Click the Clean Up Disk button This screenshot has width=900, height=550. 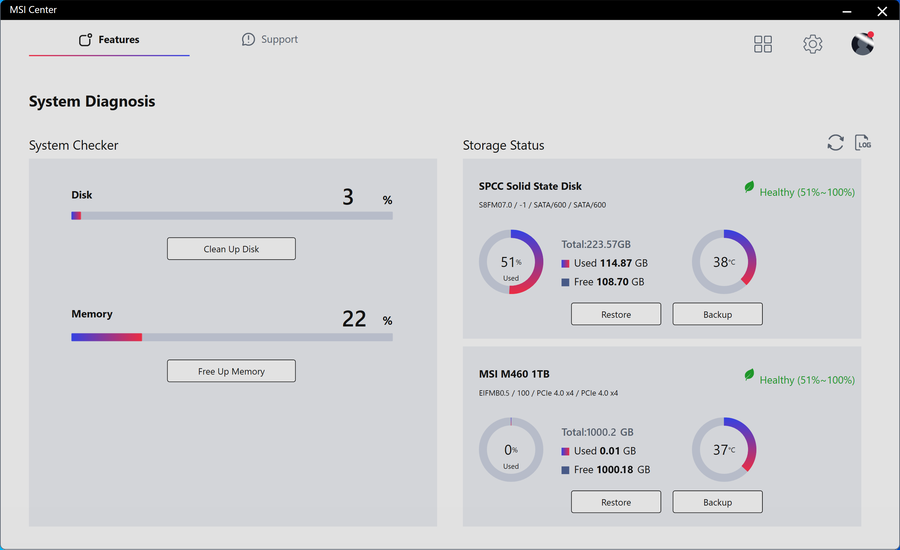tap(231, 249)
